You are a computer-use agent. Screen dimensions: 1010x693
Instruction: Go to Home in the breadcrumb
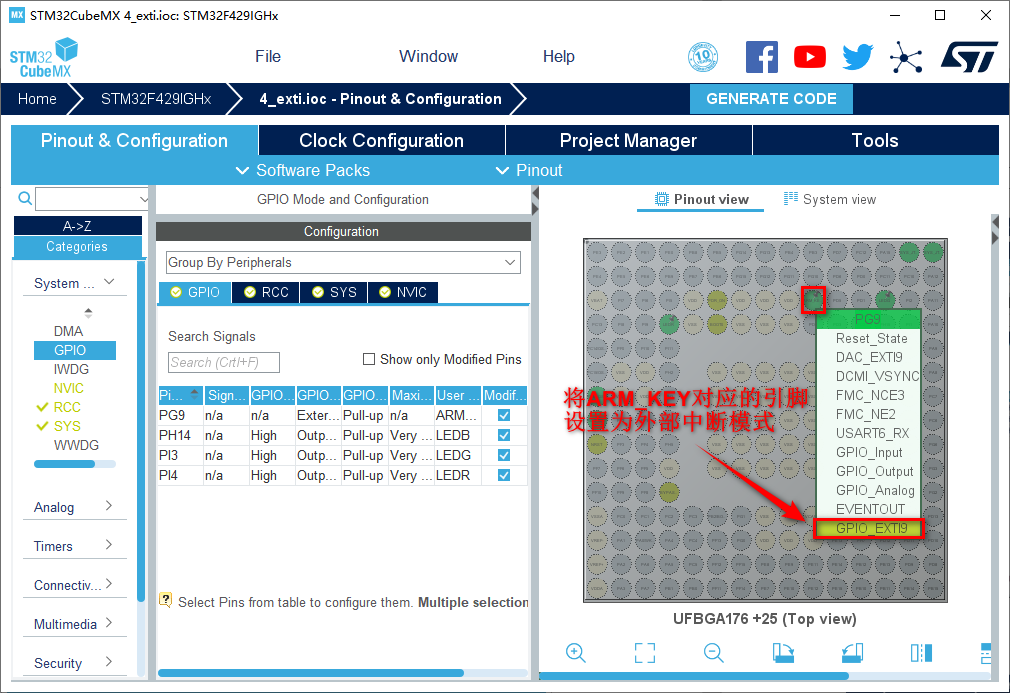pos(37,99)
